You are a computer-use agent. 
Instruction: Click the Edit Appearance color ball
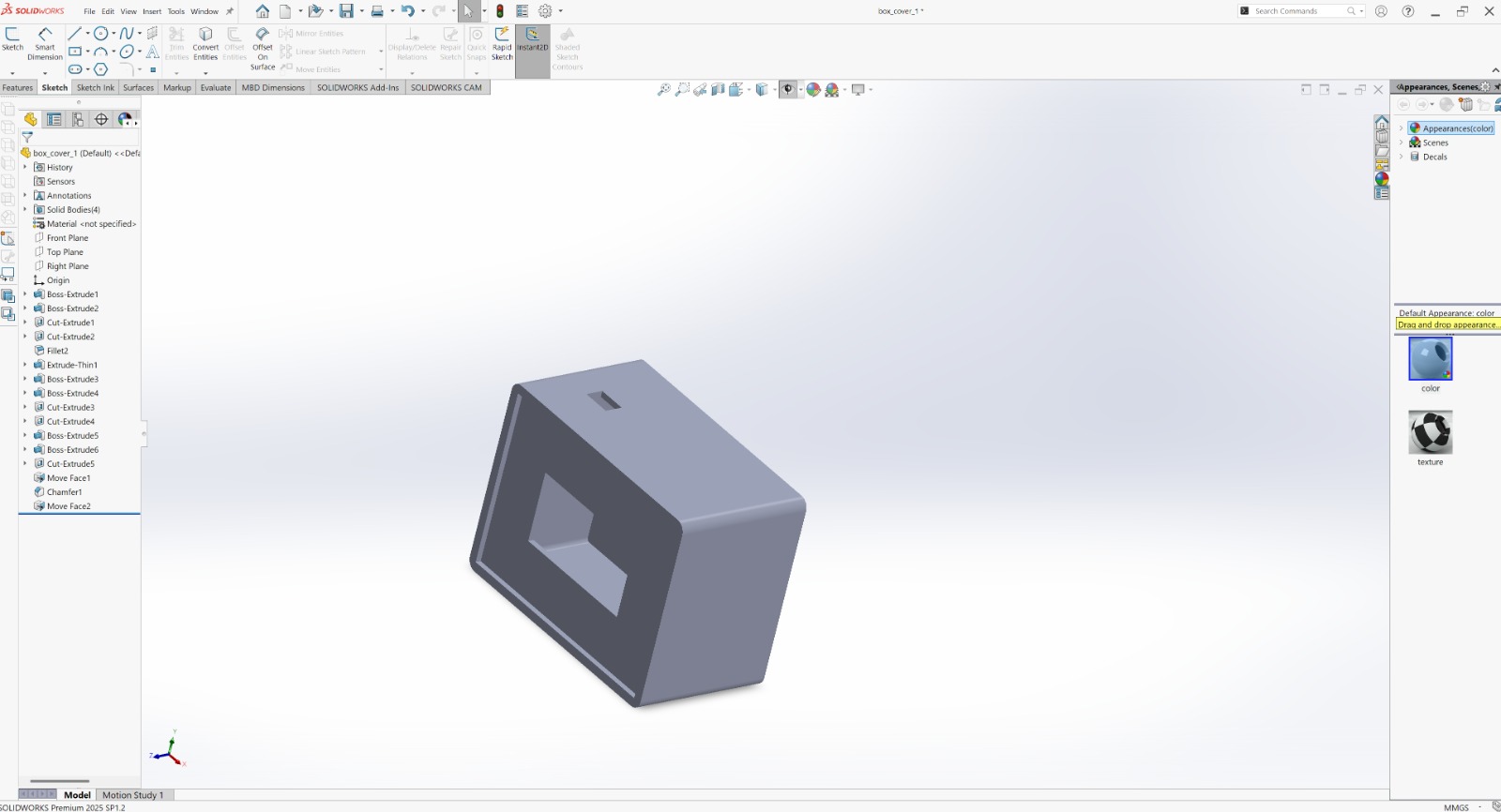coord(813,90)
